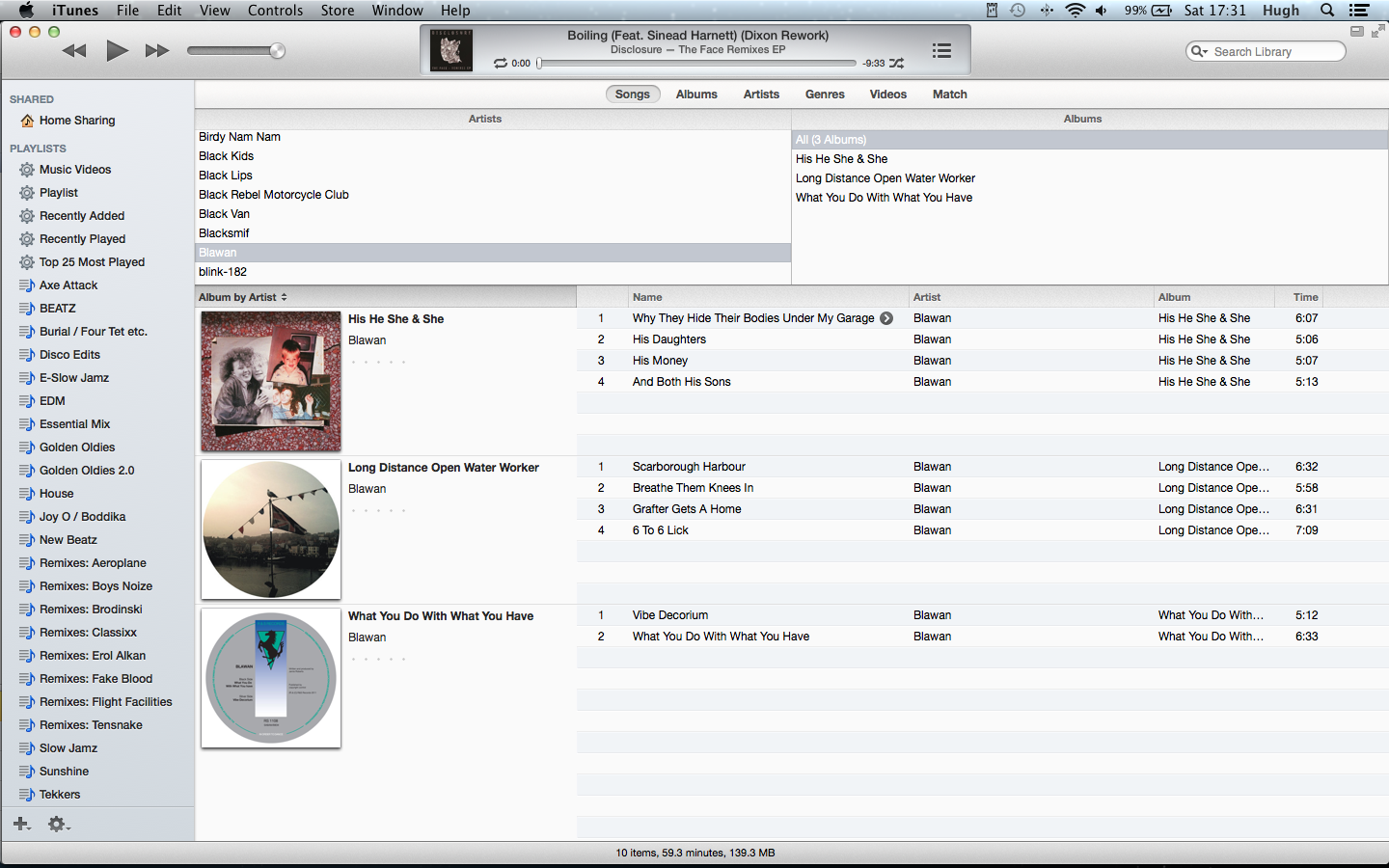The height and width of the screenshot is (868, 1389).
Task: Open the battery status menu
Action: click(x=1148, y=11)
